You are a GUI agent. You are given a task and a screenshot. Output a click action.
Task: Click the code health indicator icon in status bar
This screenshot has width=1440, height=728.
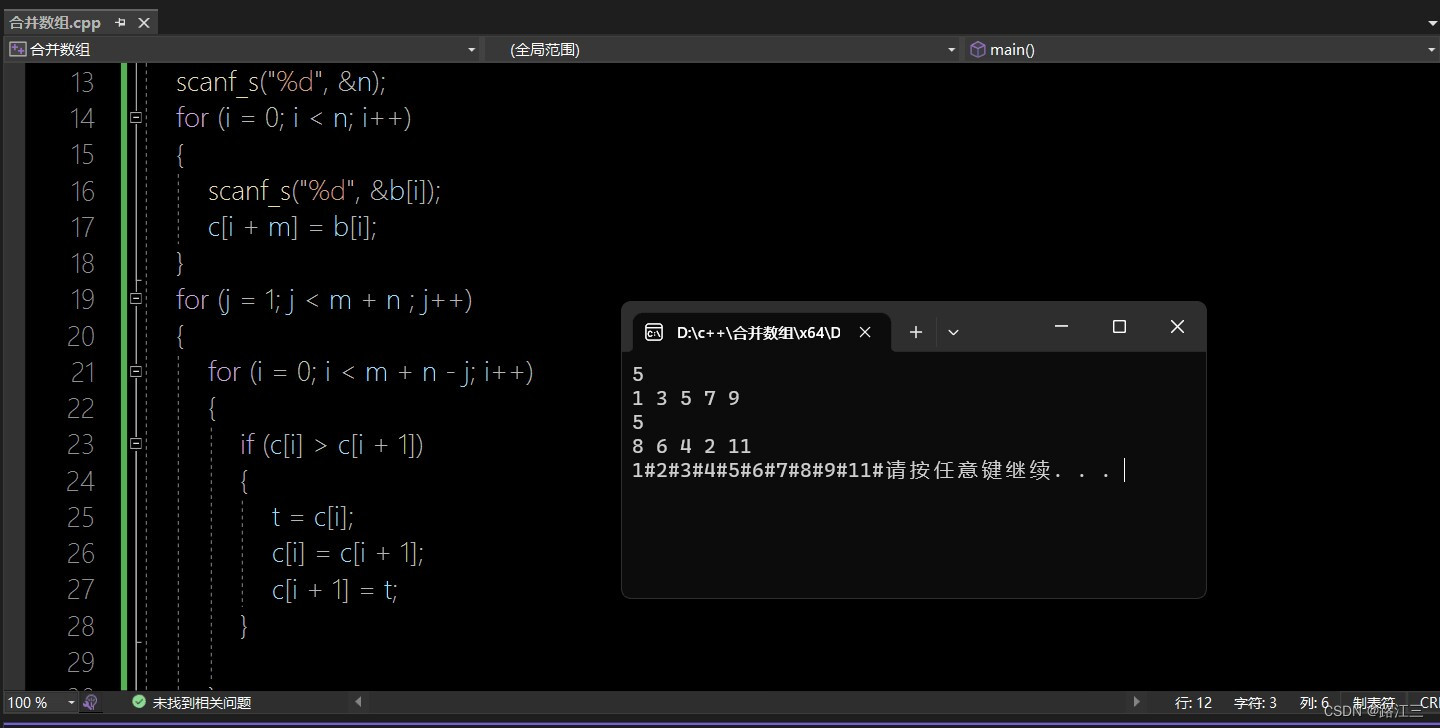click(90, 703)
